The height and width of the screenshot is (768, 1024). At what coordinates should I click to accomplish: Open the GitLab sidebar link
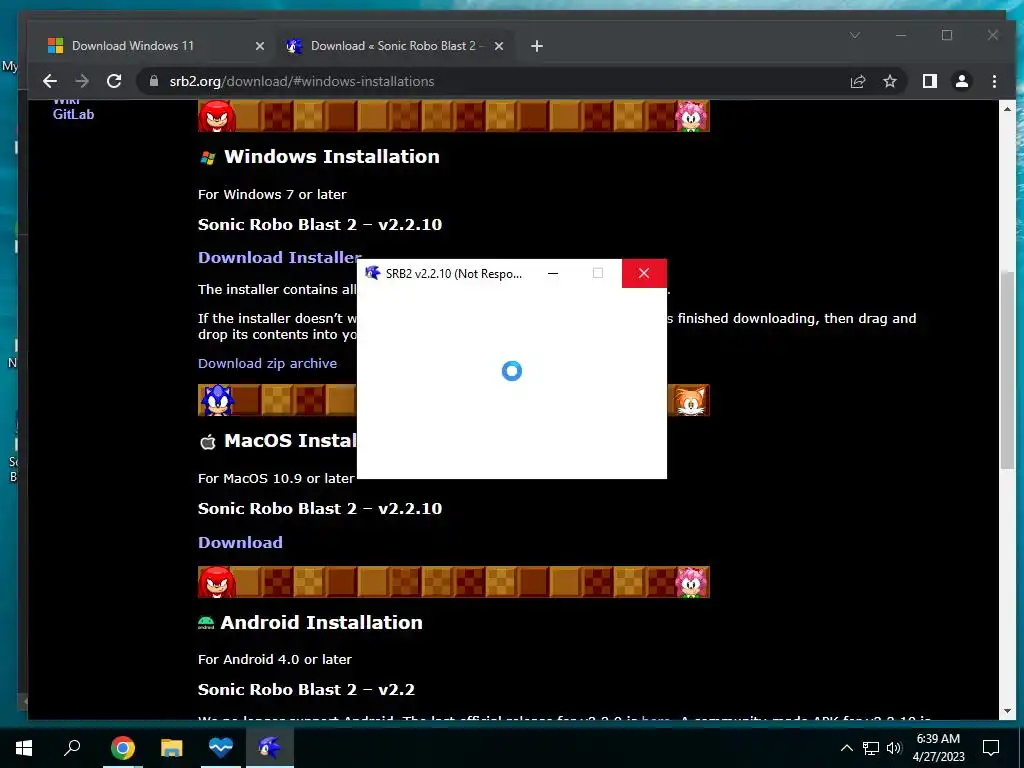click(x=73, y=114)
